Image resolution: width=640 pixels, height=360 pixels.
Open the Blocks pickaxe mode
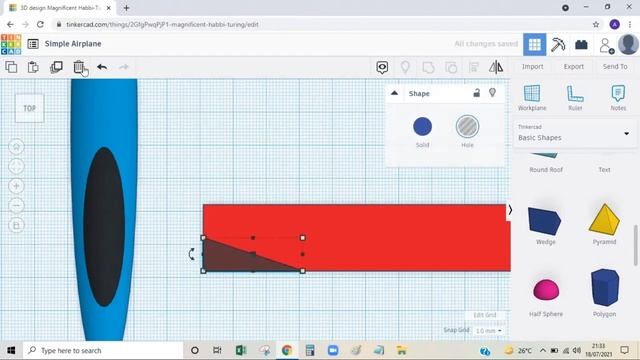tap(558, 44)
